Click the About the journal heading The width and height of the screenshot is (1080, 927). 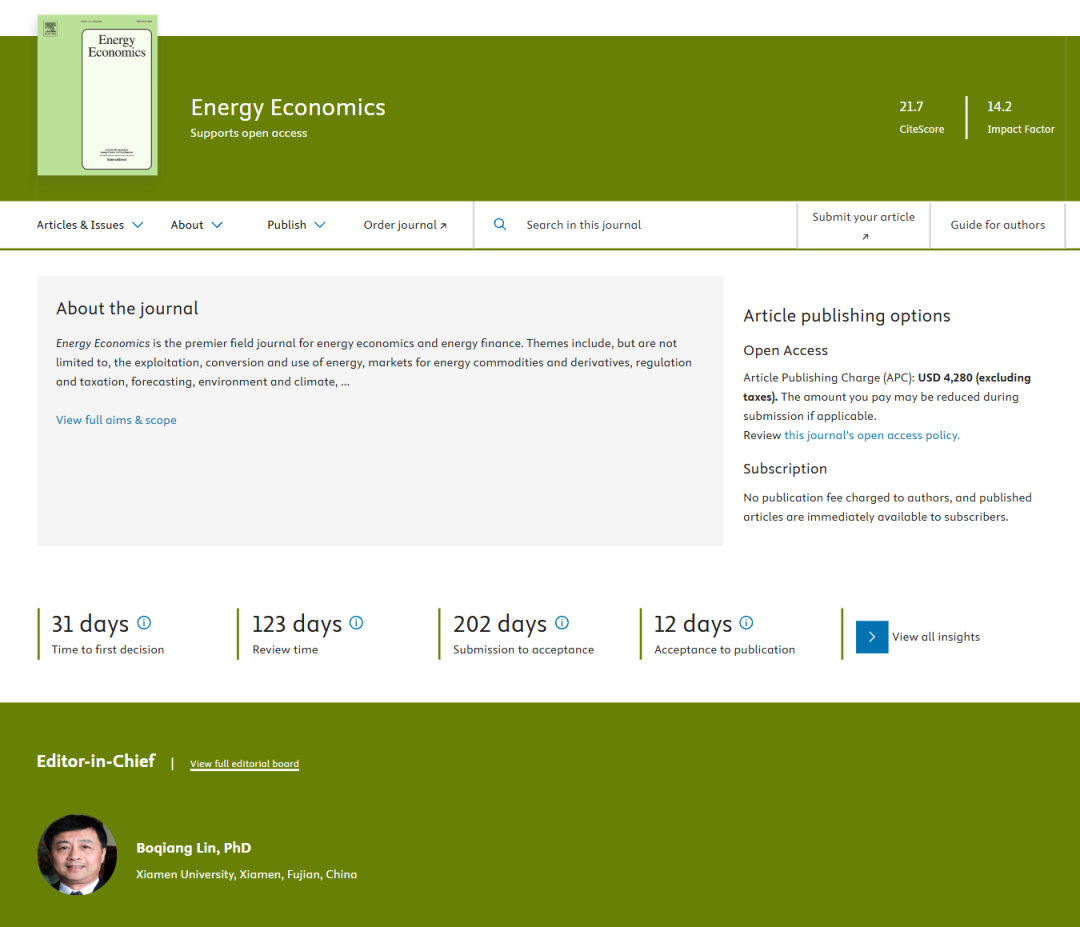[x=127, y=309]
